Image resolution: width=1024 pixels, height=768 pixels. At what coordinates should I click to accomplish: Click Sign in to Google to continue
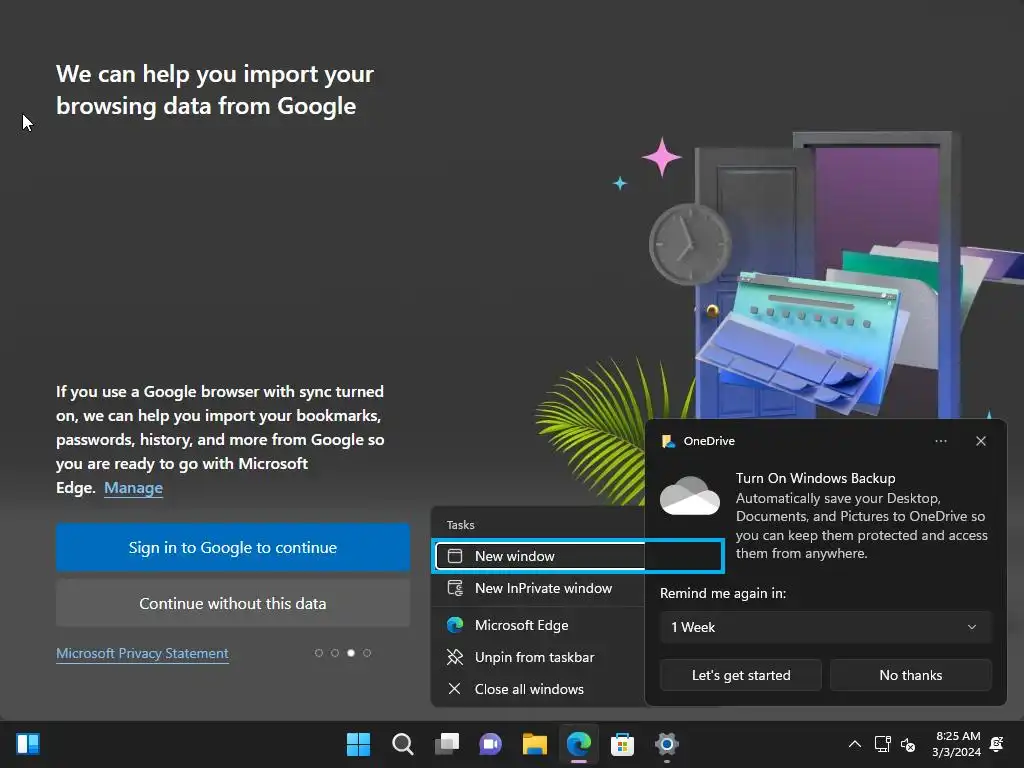pos(232,547)
